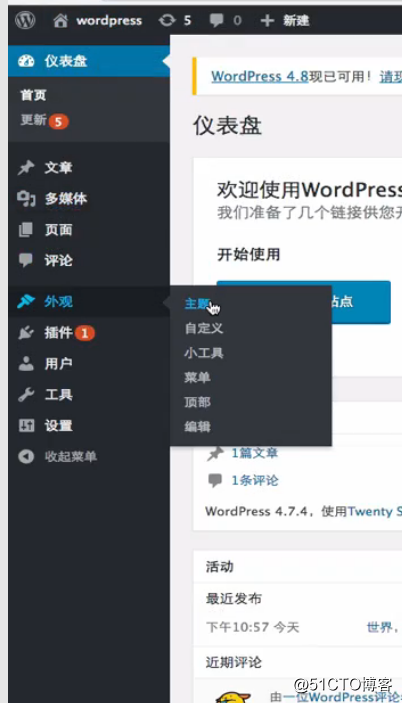Go to 评论 comments menu

58,260
